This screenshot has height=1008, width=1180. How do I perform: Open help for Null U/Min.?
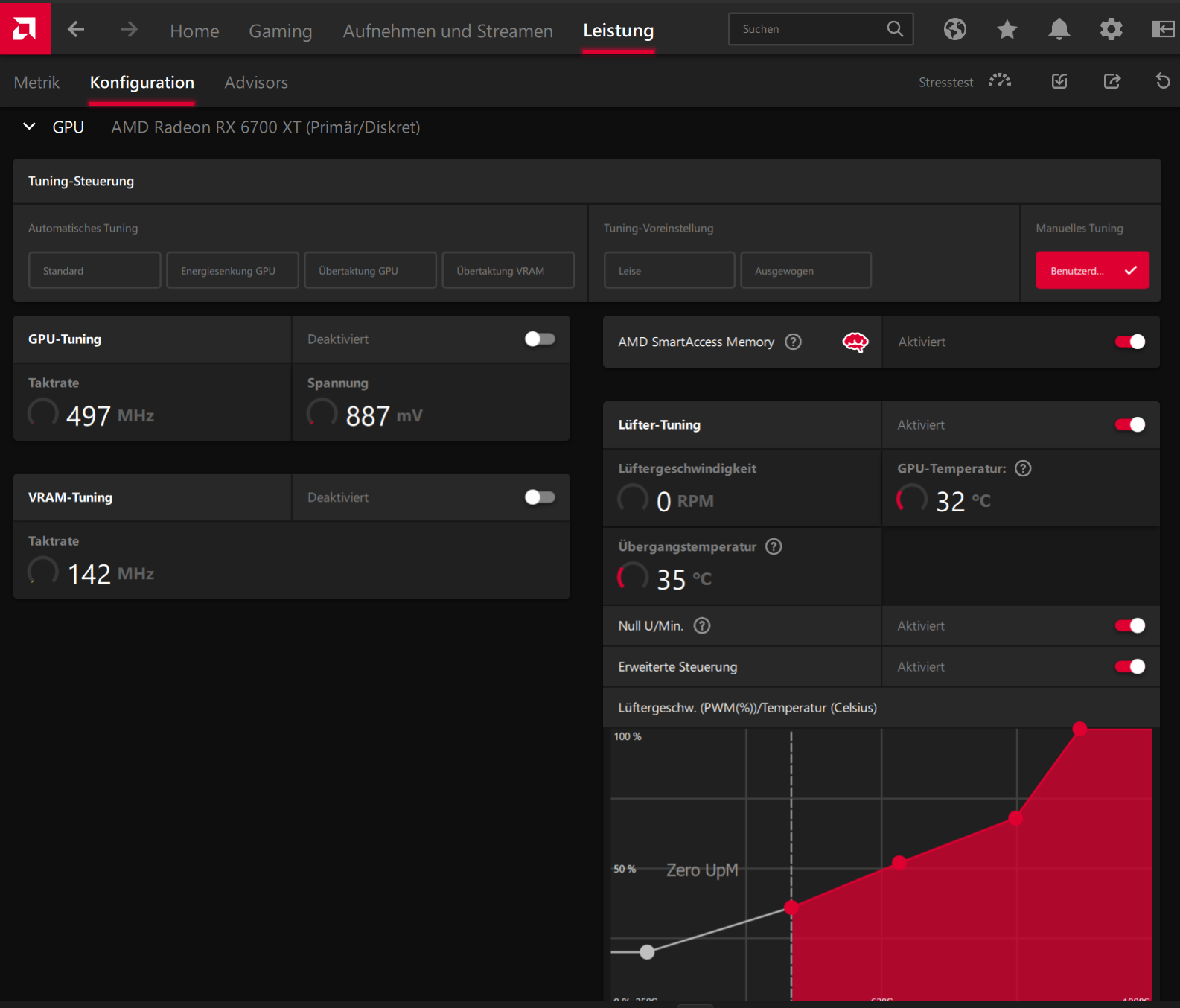tap(702, 625)
